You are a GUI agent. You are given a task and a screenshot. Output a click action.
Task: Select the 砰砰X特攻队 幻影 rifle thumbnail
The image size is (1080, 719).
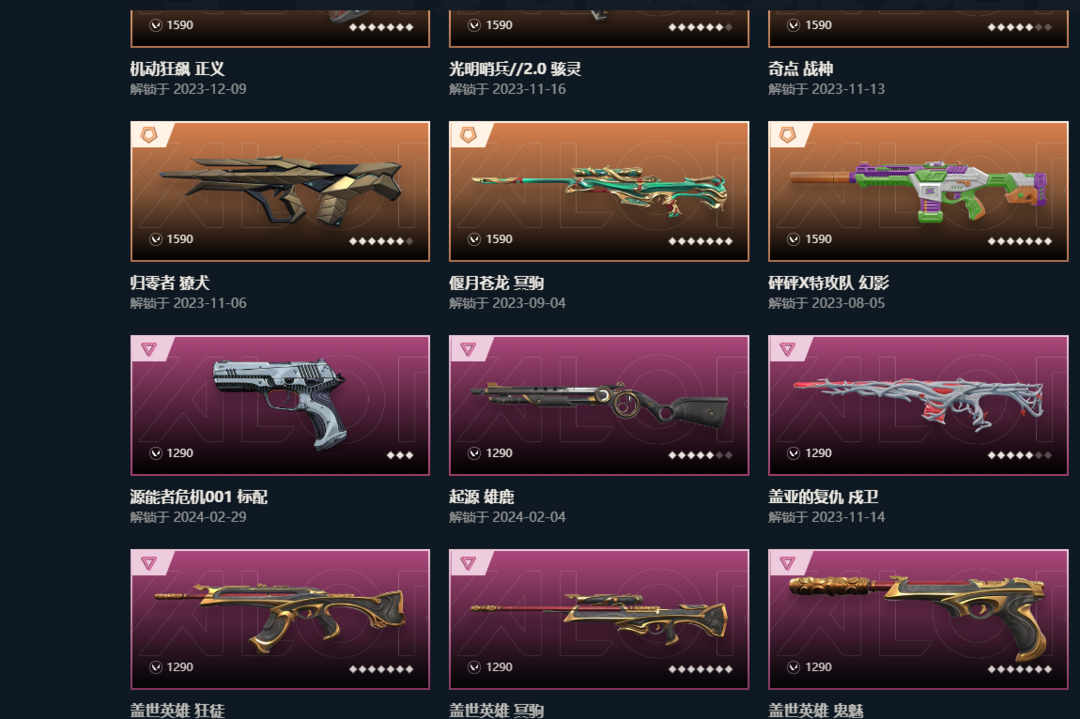click(918, 191)
